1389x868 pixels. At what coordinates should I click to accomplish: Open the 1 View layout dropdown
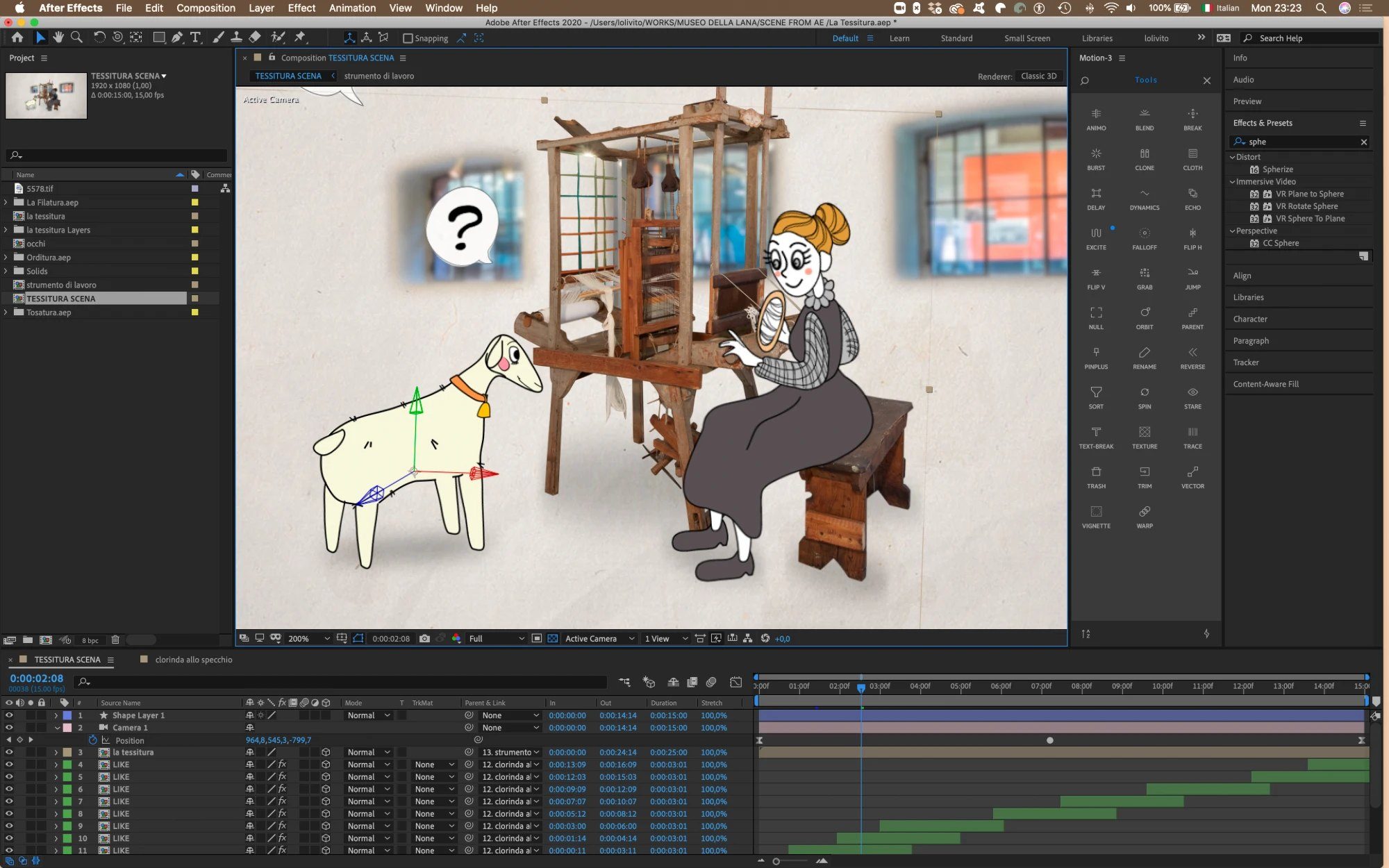[x=666, y=638]
